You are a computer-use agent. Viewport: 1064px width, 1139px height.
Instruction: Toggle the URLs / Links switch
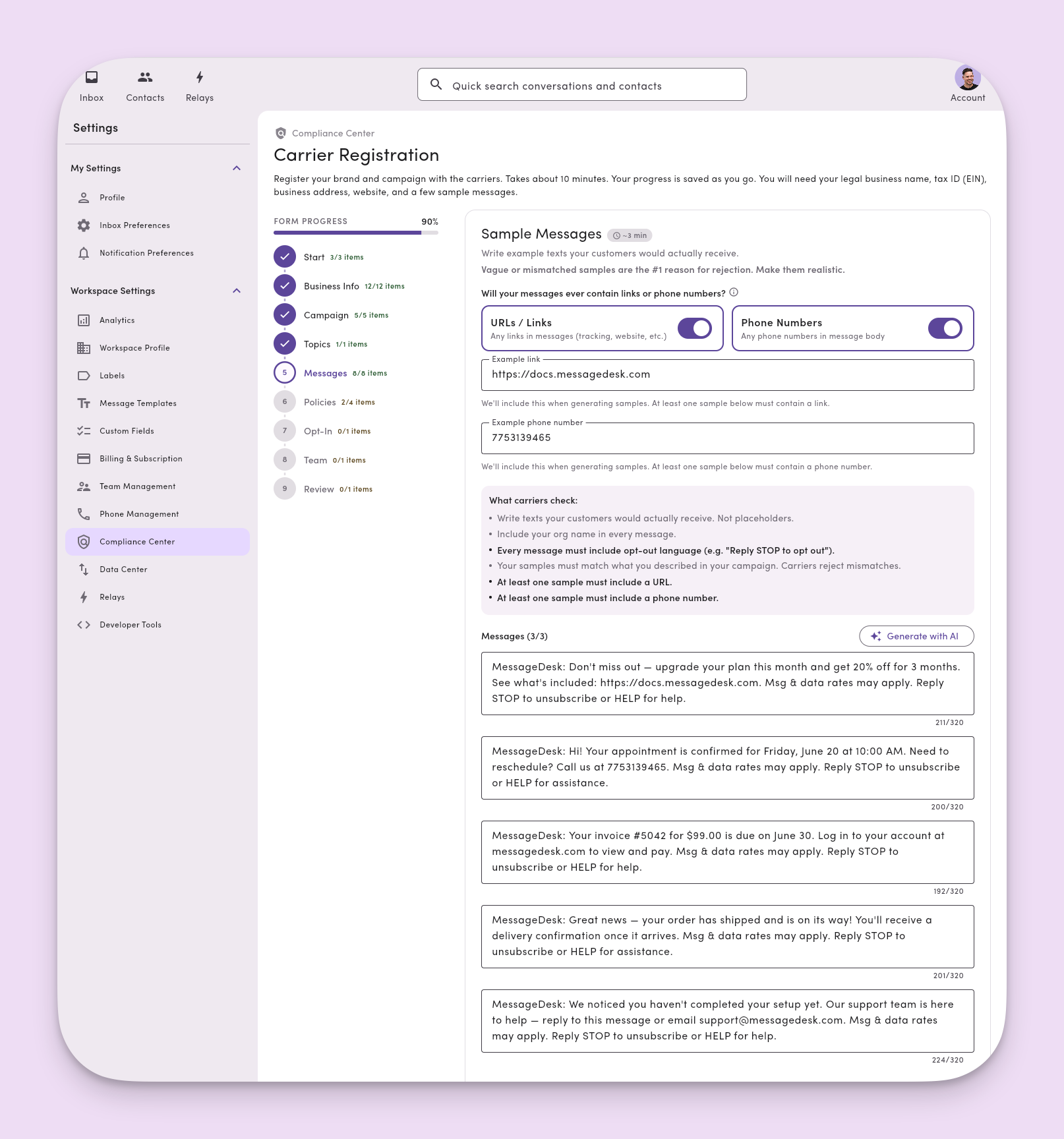coord(695,328)
